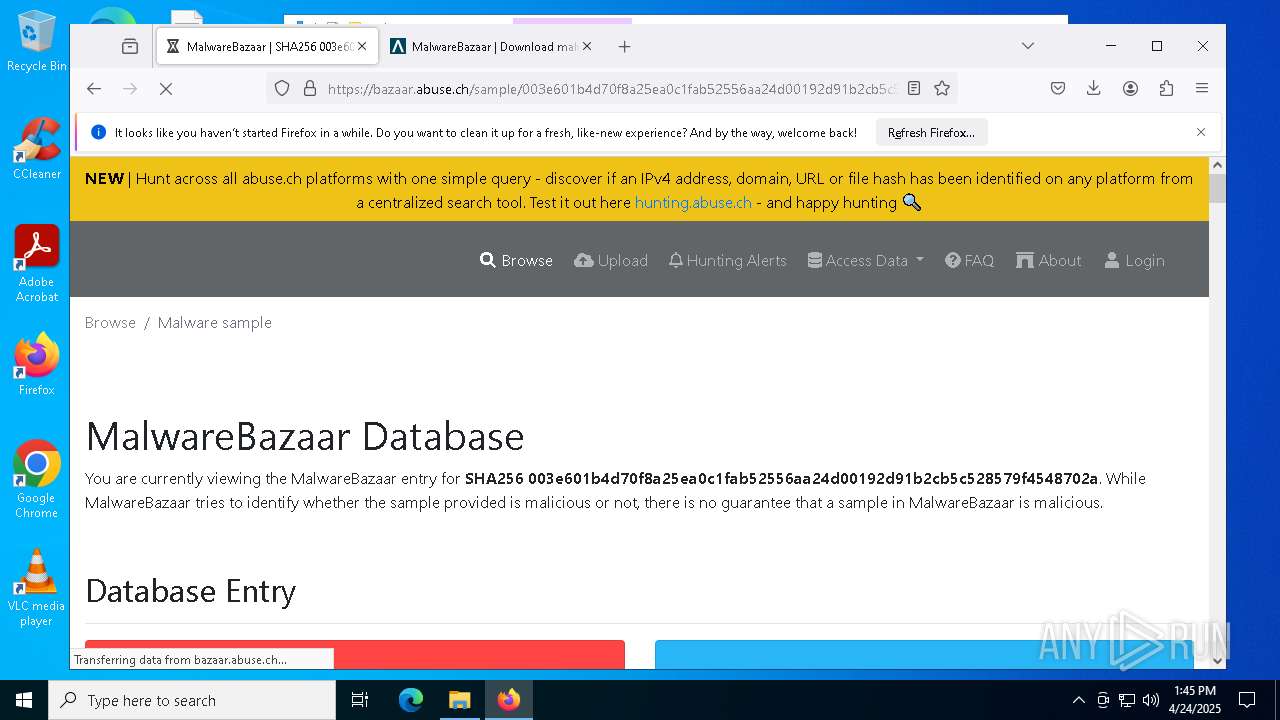
Task: Expand the list all tabs chevron
Action: (x=1028, y=46)
